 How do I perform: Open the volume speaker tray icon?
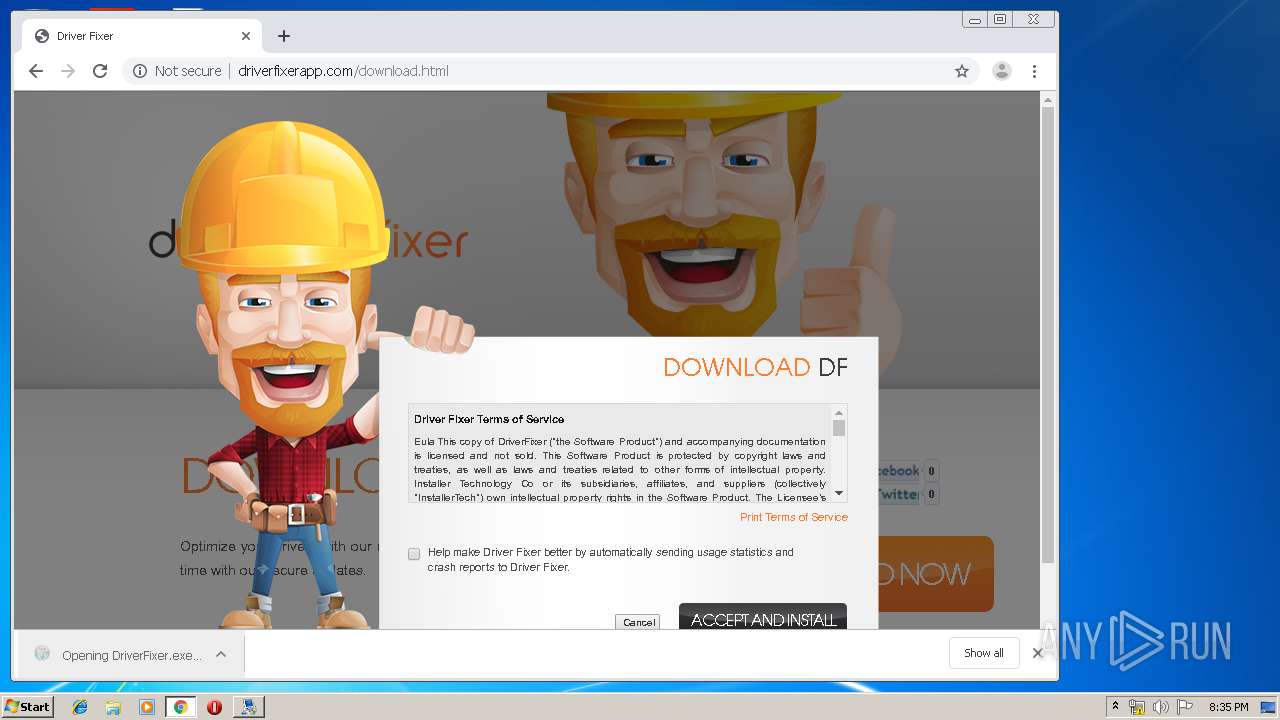(1160, 707)
